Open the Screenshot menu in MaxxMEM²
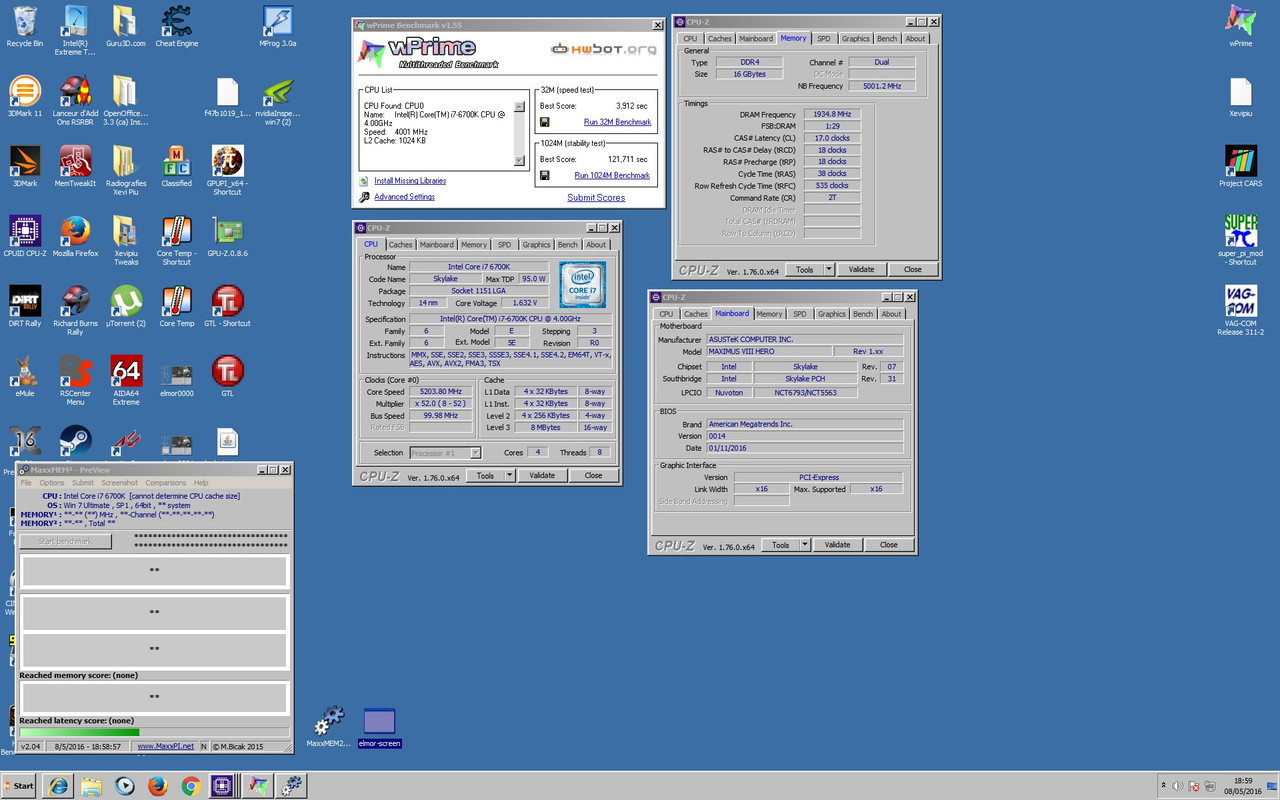Screen dimensions: 1280x800 (x=119, y=483)
